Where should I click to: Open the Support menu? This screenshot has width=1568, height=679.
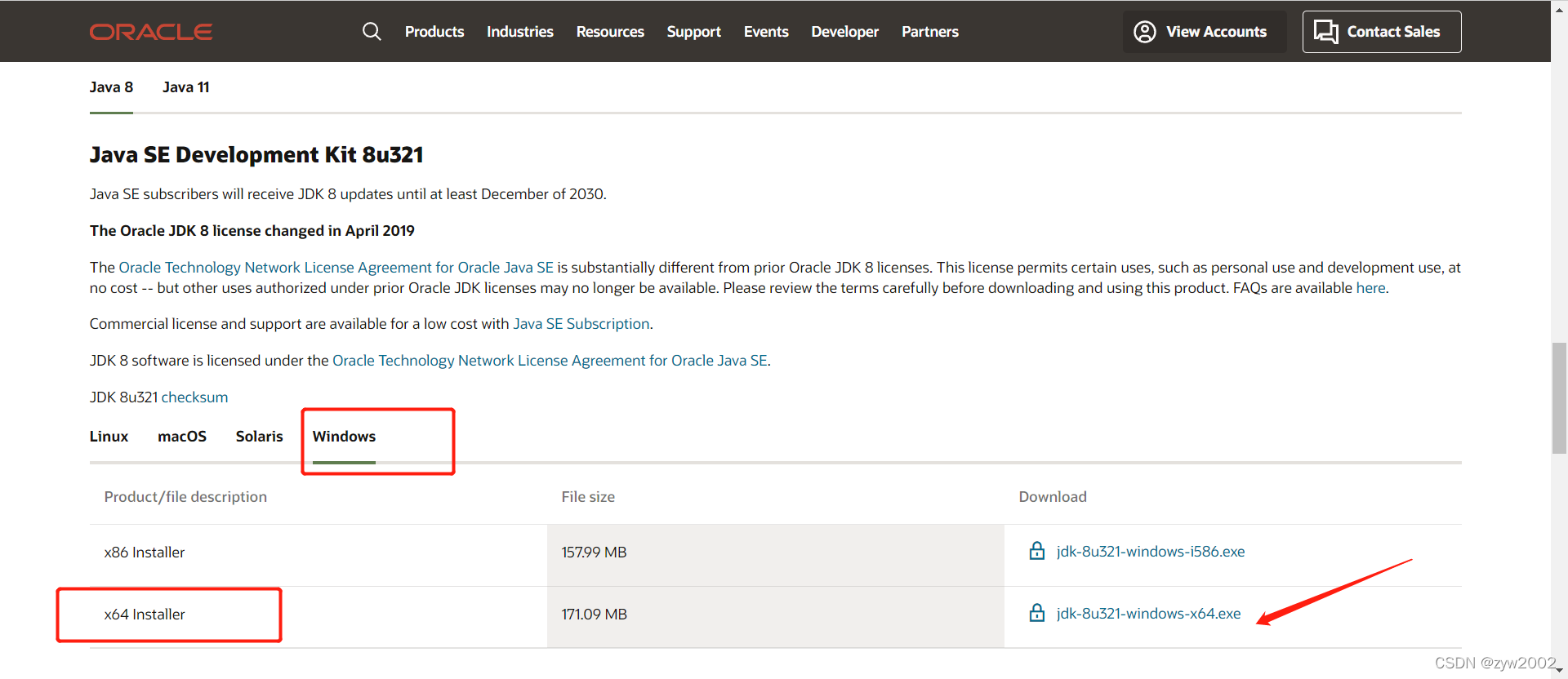click(694, 32)
